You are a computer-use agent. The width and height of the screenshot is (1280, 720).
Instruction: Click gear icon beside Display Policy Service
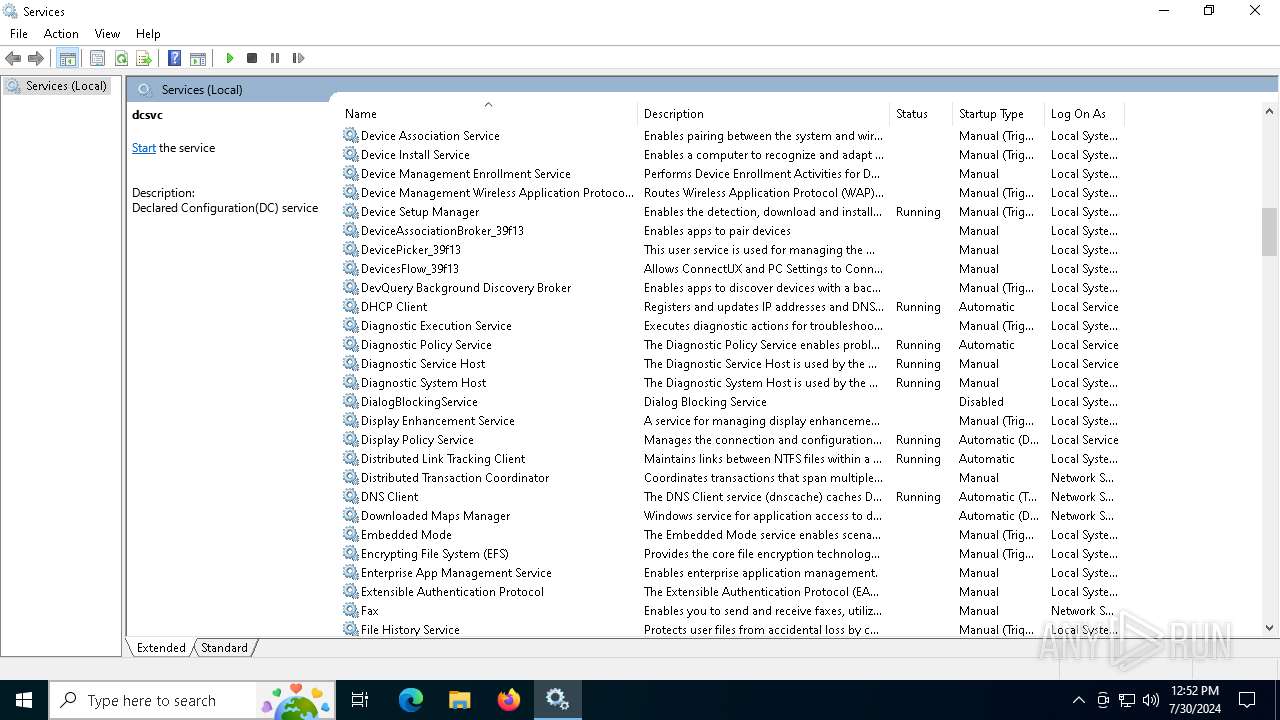point(351,440)
